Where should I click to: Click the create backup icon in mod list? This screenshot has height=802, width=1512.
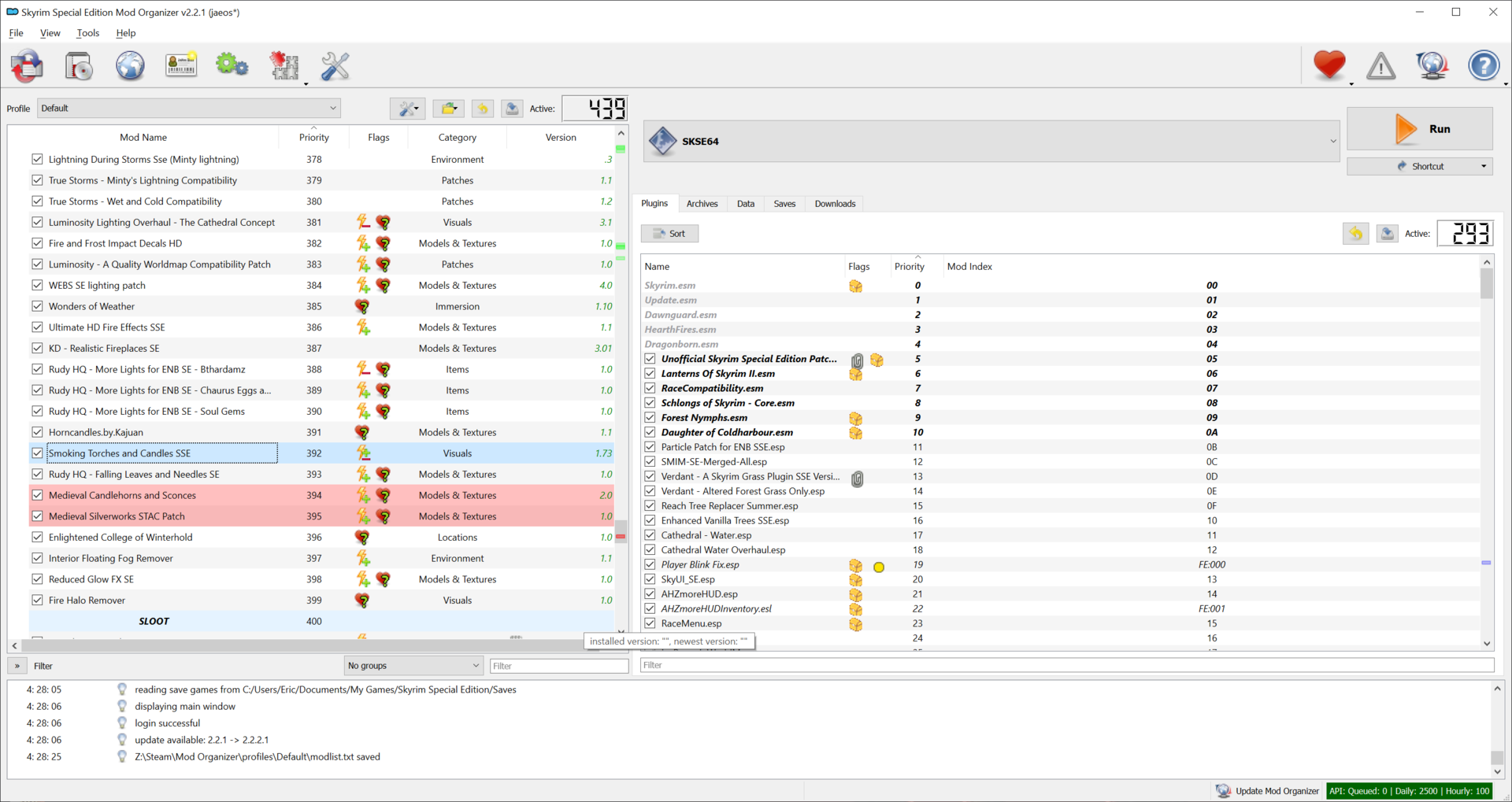tap(512, 109)
